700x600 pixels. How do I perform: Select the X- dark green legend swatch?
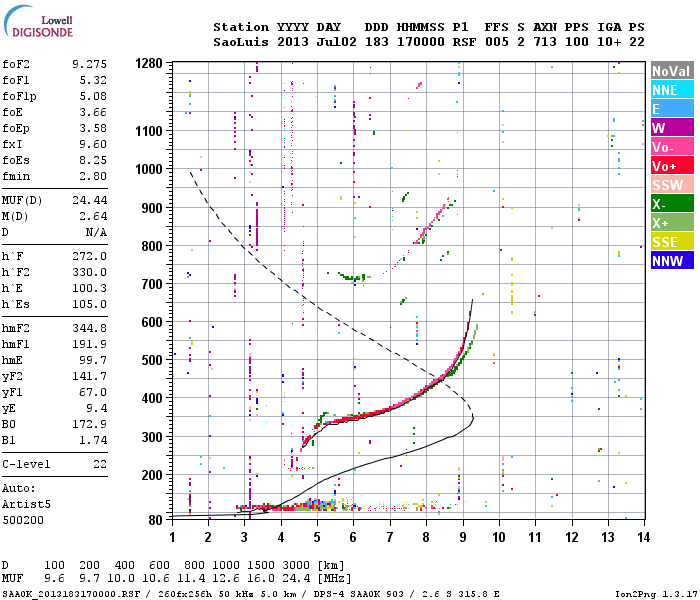(x=672, y=204)
